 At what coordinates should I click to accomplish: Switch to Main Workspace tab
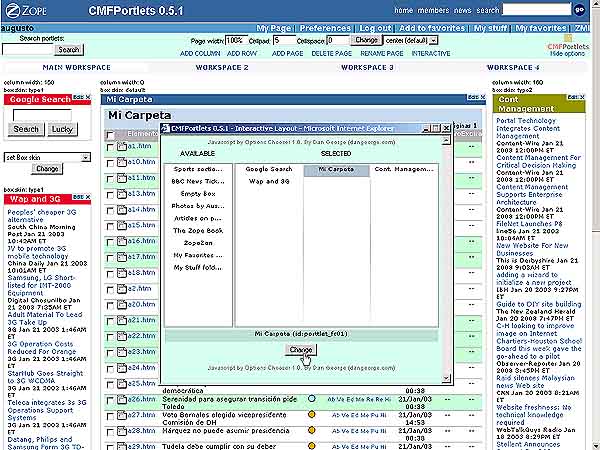pyautogui.click(x=77, y=67)
